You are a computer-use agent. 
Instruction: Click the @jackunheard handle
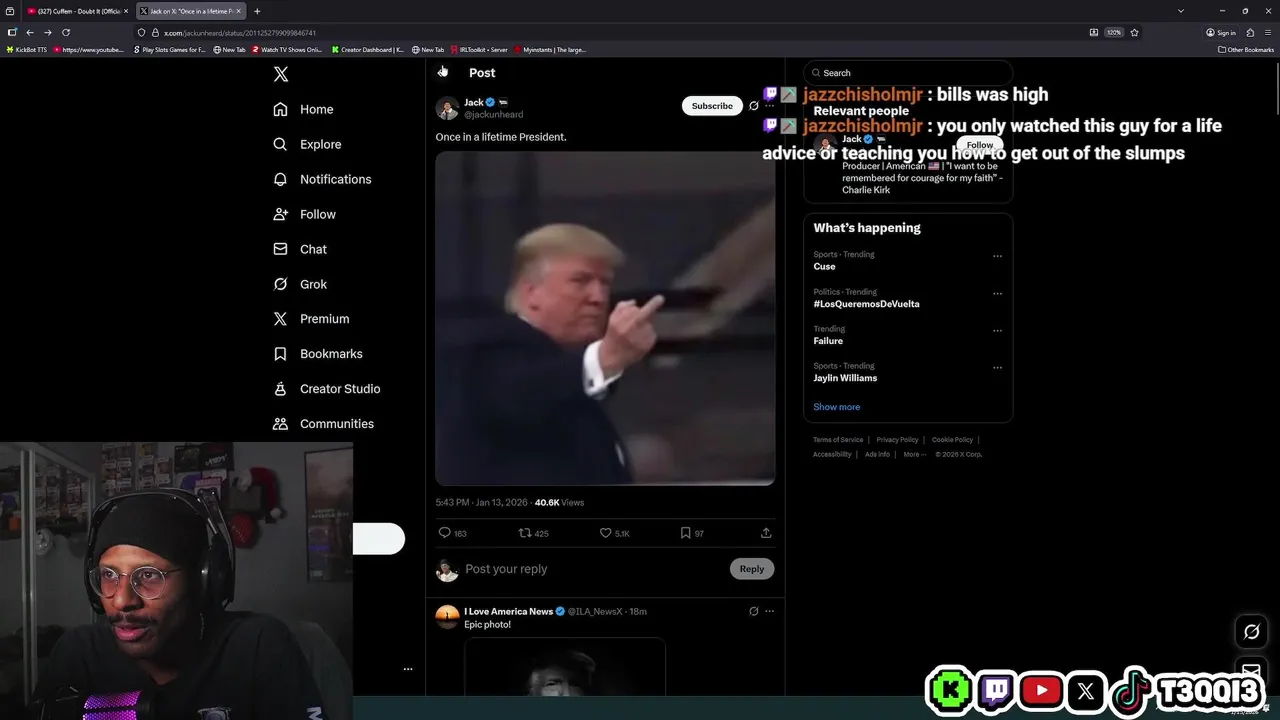493,115
